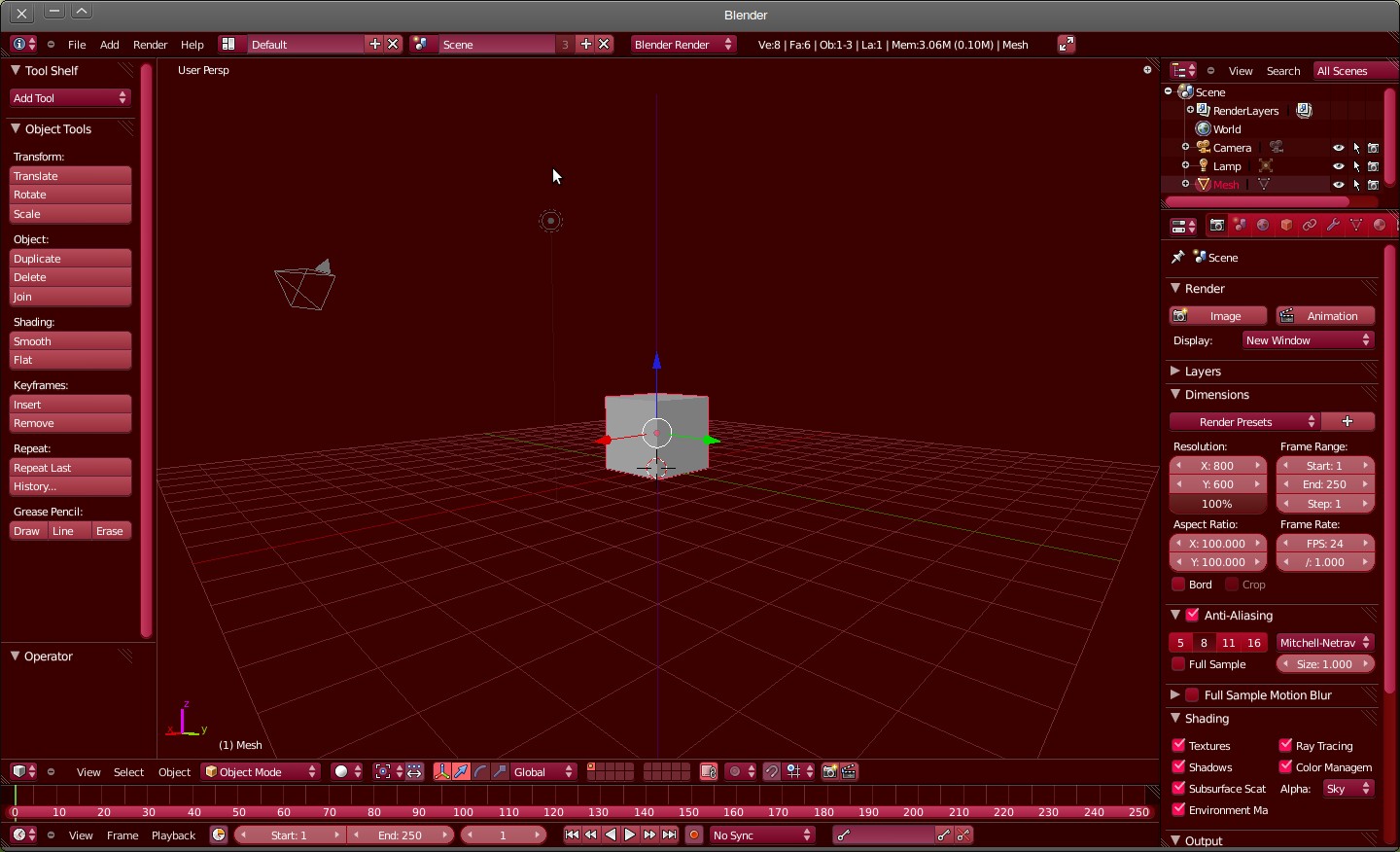Enable Full Sample anti-aliasing
The image size is (1400, 852).
pyautogui.click(x=1179, y=664)
